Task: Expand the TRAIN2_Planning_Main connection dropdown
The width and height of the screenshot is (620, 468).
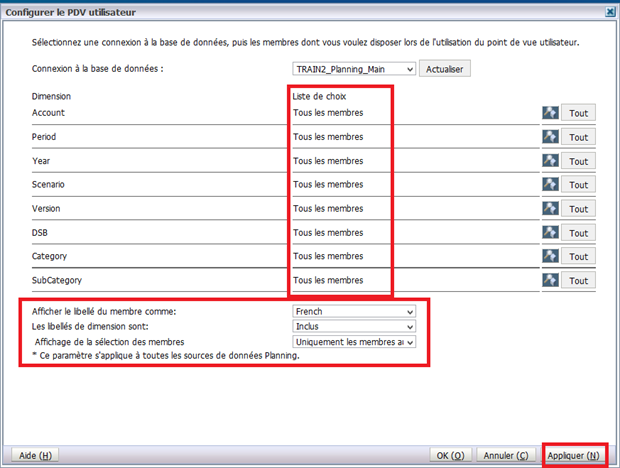Action: 352,69
